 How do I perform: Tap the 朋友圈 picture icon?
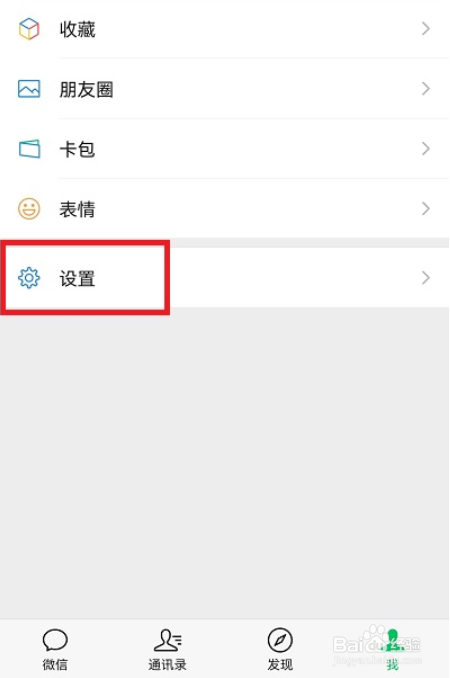[29, 89]
